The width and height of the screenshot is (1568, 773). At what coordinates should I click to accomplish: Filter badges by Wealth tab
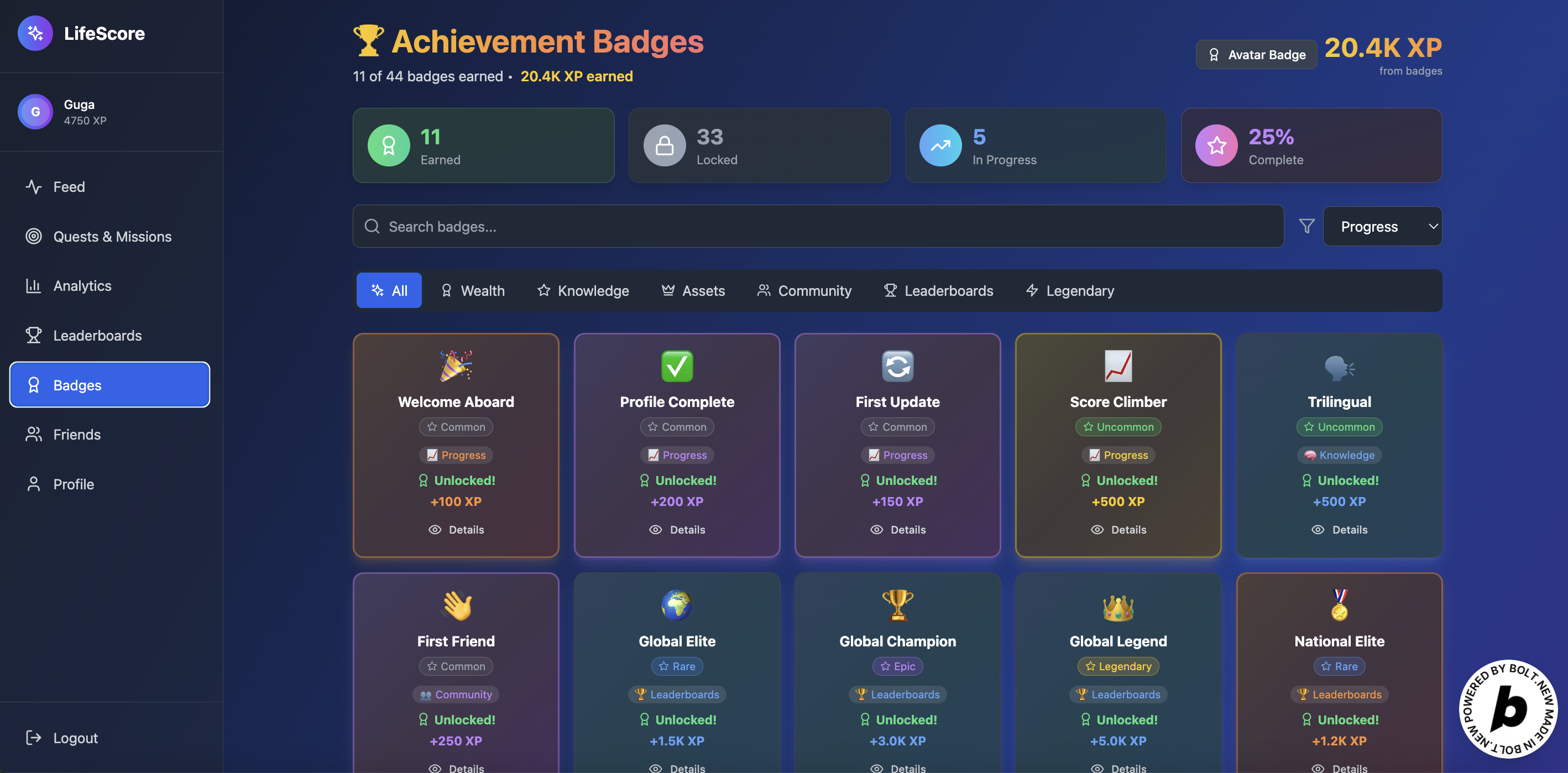(473, 291)
